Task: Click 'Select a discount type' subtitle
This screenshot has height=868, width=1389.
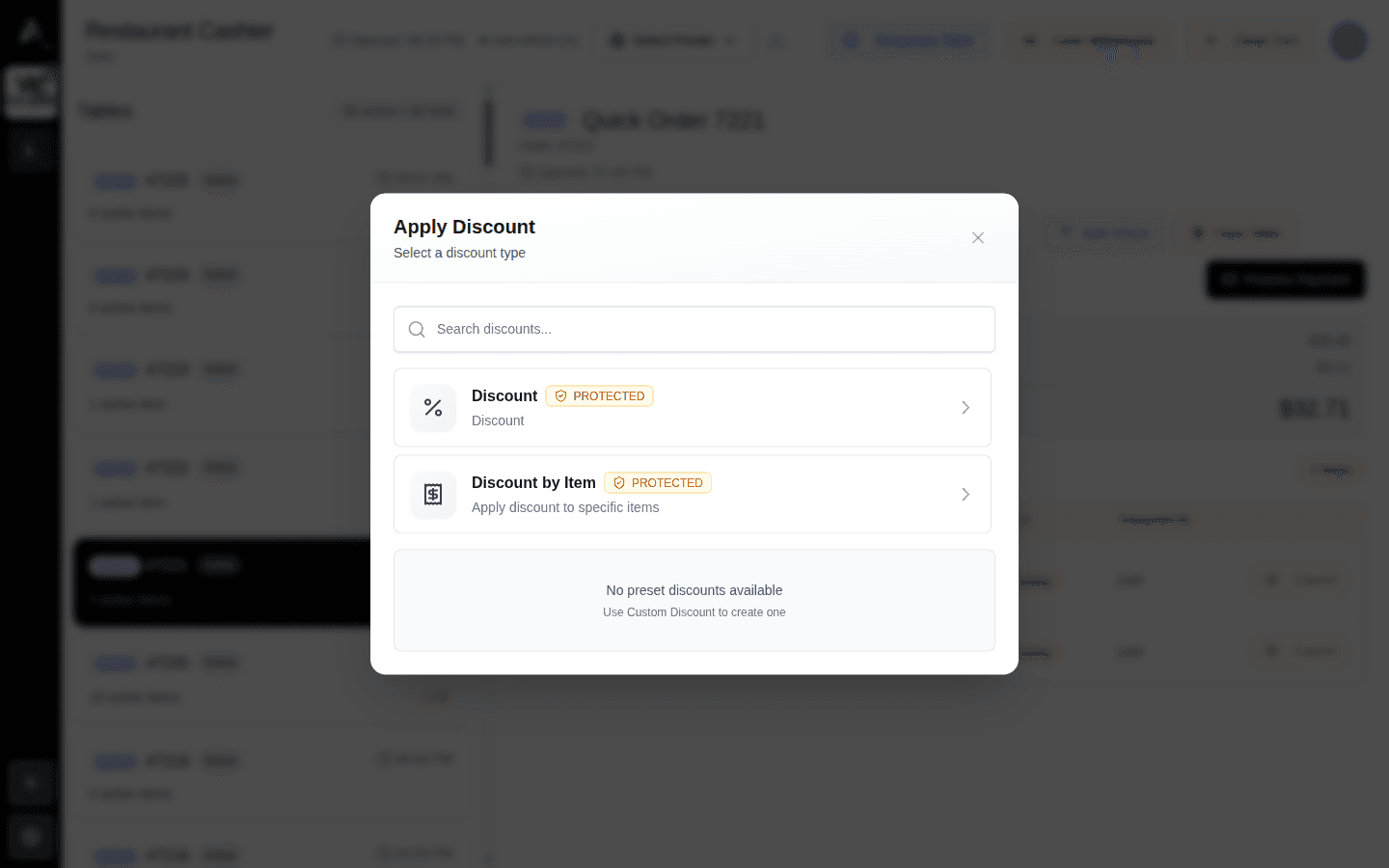Action: tap(459, 253)
